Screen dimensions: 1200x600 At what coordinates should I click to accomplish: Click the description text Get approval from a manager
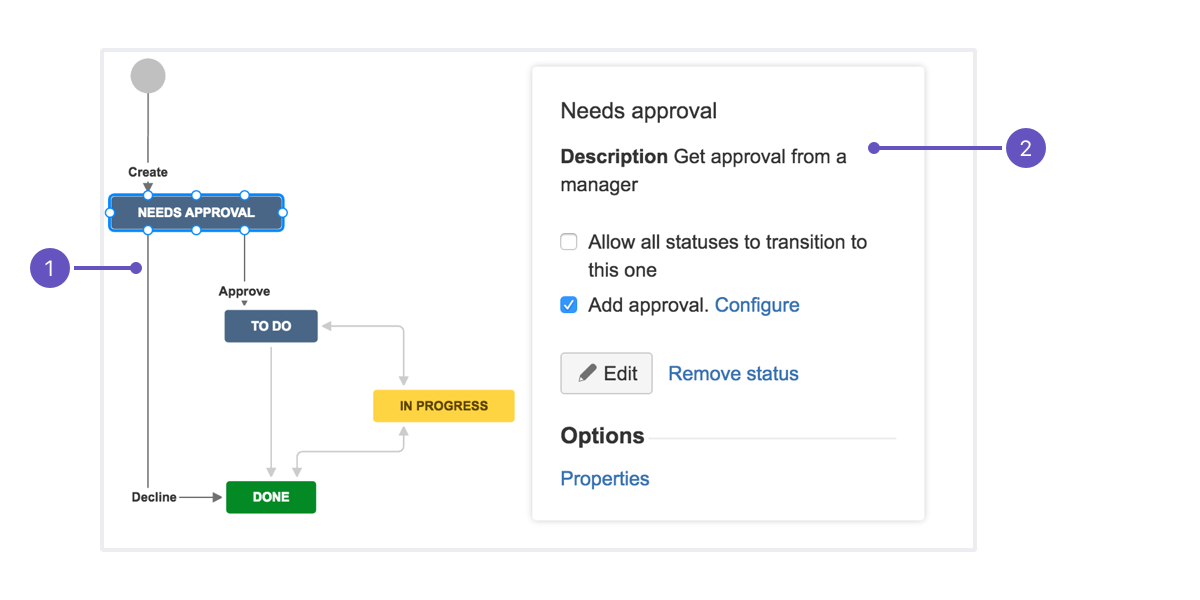tap(704, 170)
